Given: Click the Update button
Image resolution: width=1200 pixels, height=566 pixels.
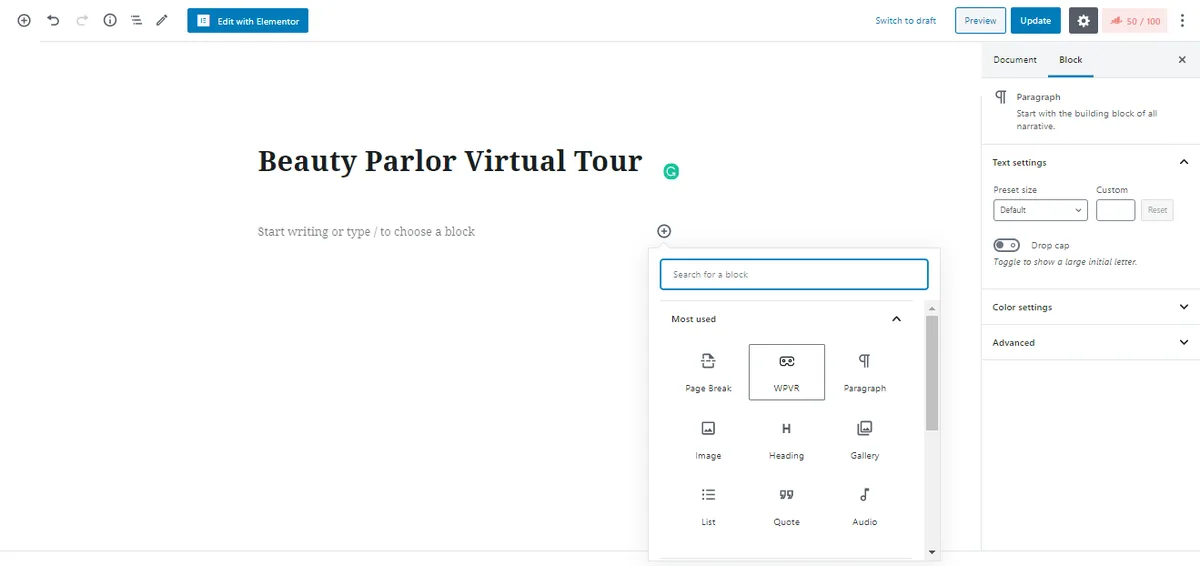Looking at the screenshot, I should (1035, 20).
